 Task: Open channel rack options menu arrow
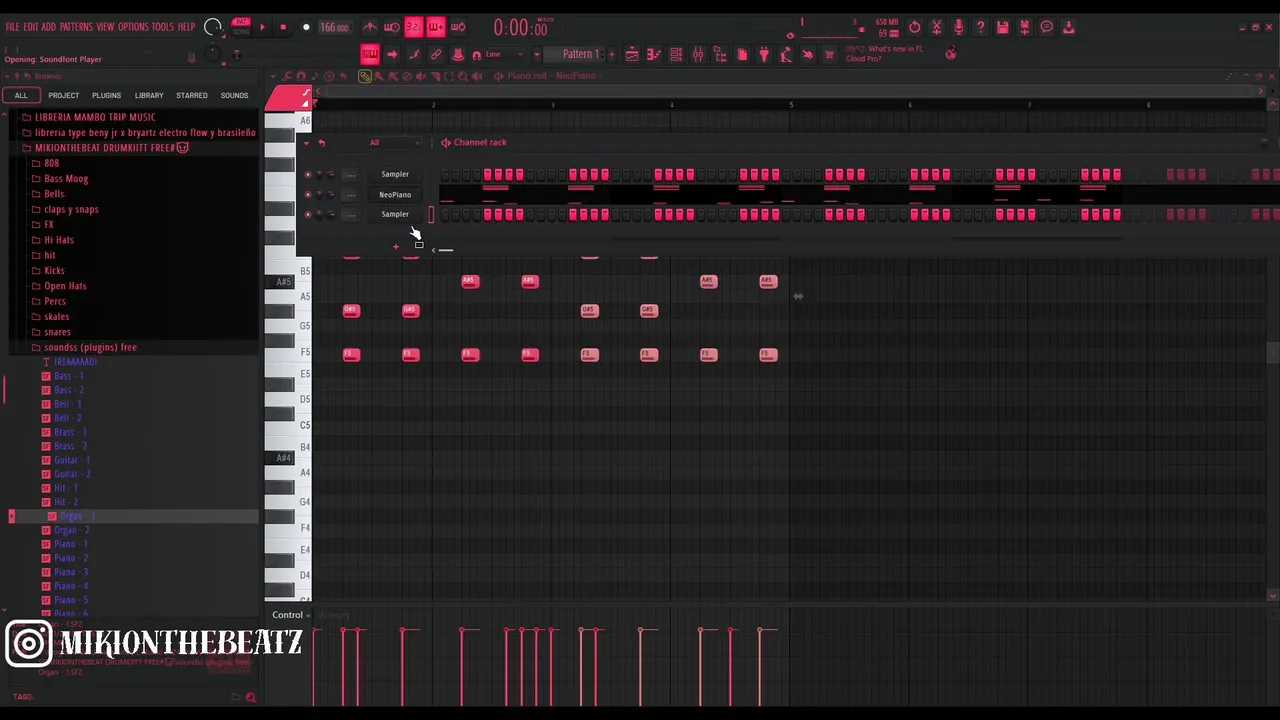click(x=306, y=142)
